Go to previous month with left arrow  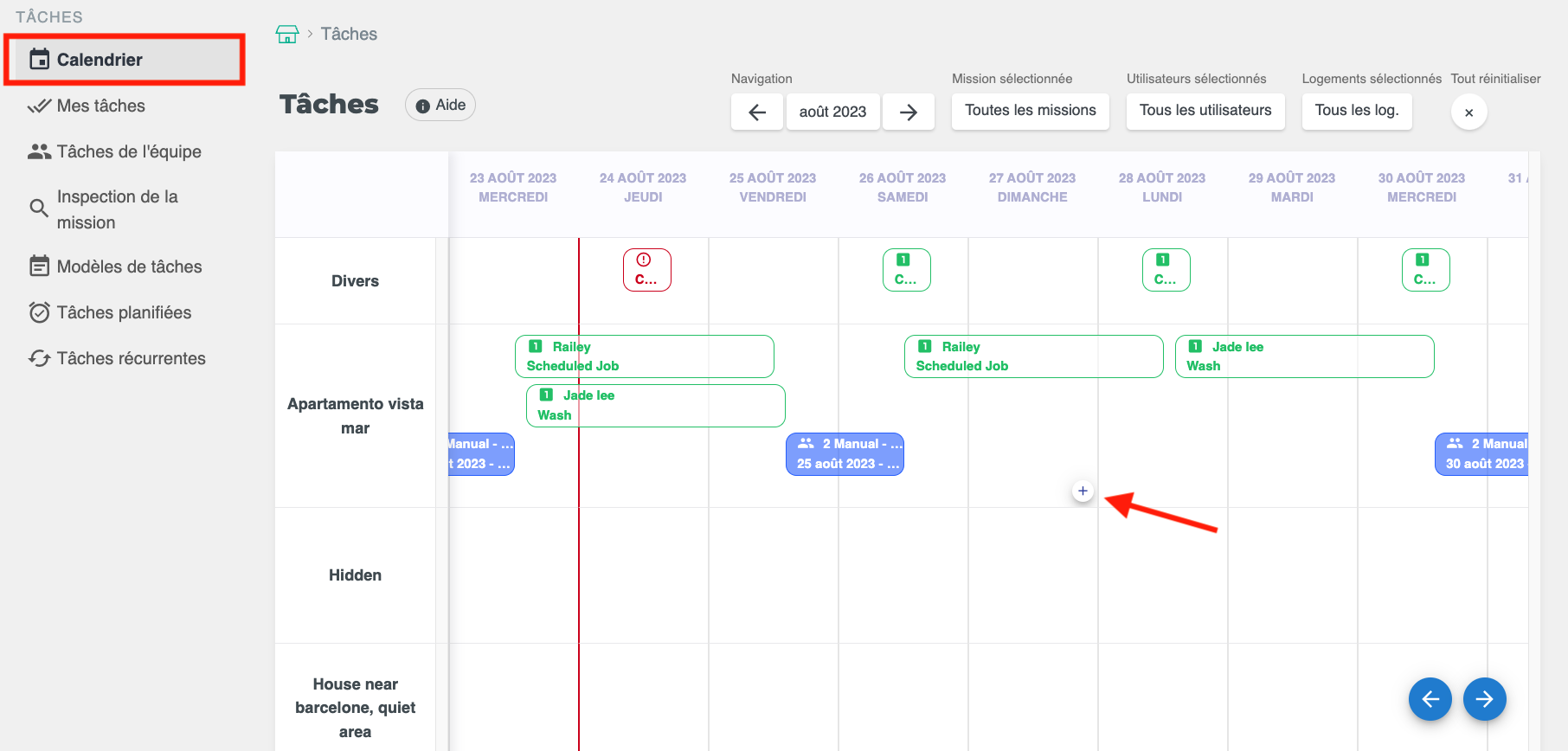pos(757,112)
